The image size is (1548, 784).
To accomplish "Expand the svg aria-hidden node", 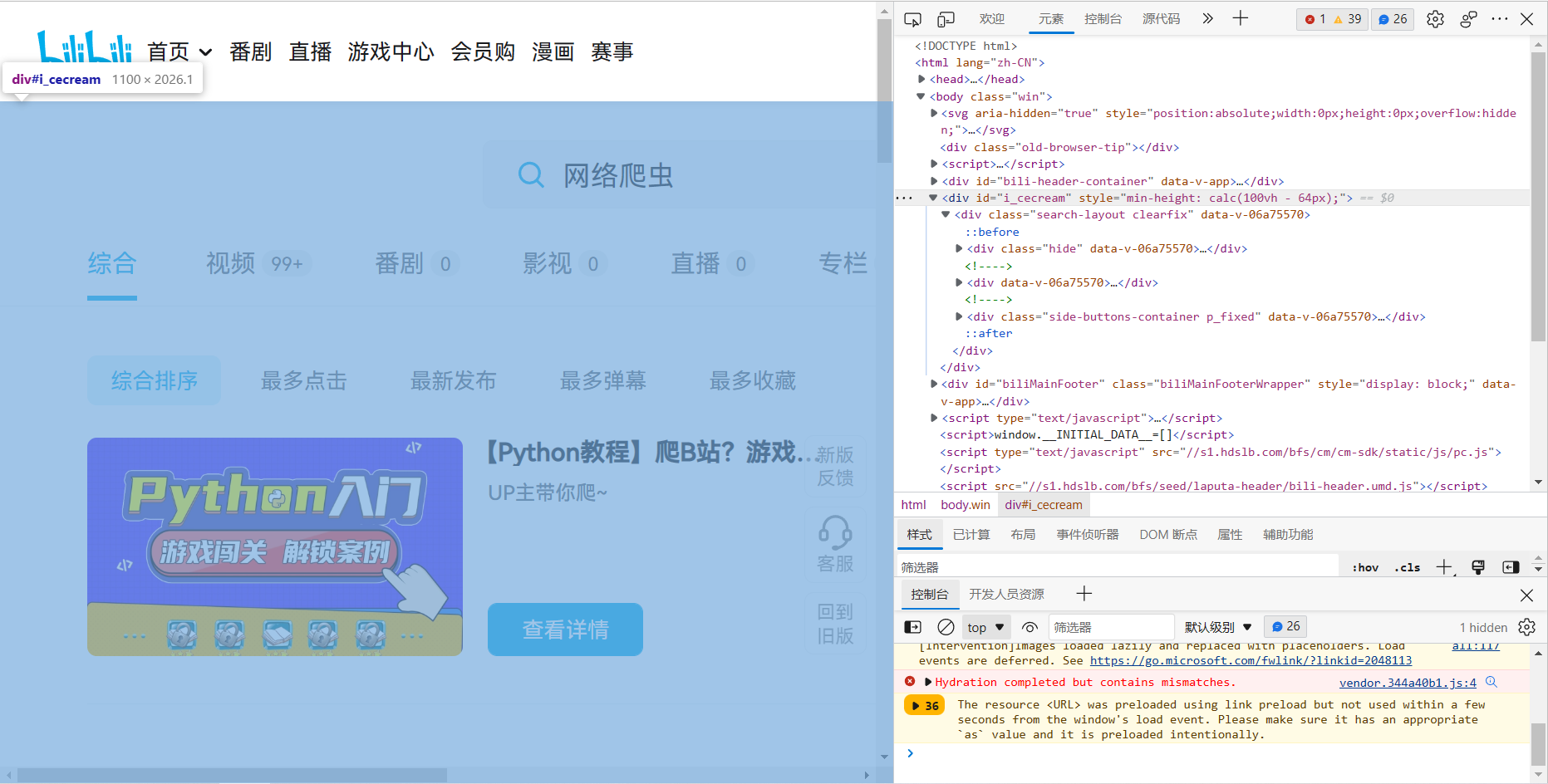I will click(934, 113).
